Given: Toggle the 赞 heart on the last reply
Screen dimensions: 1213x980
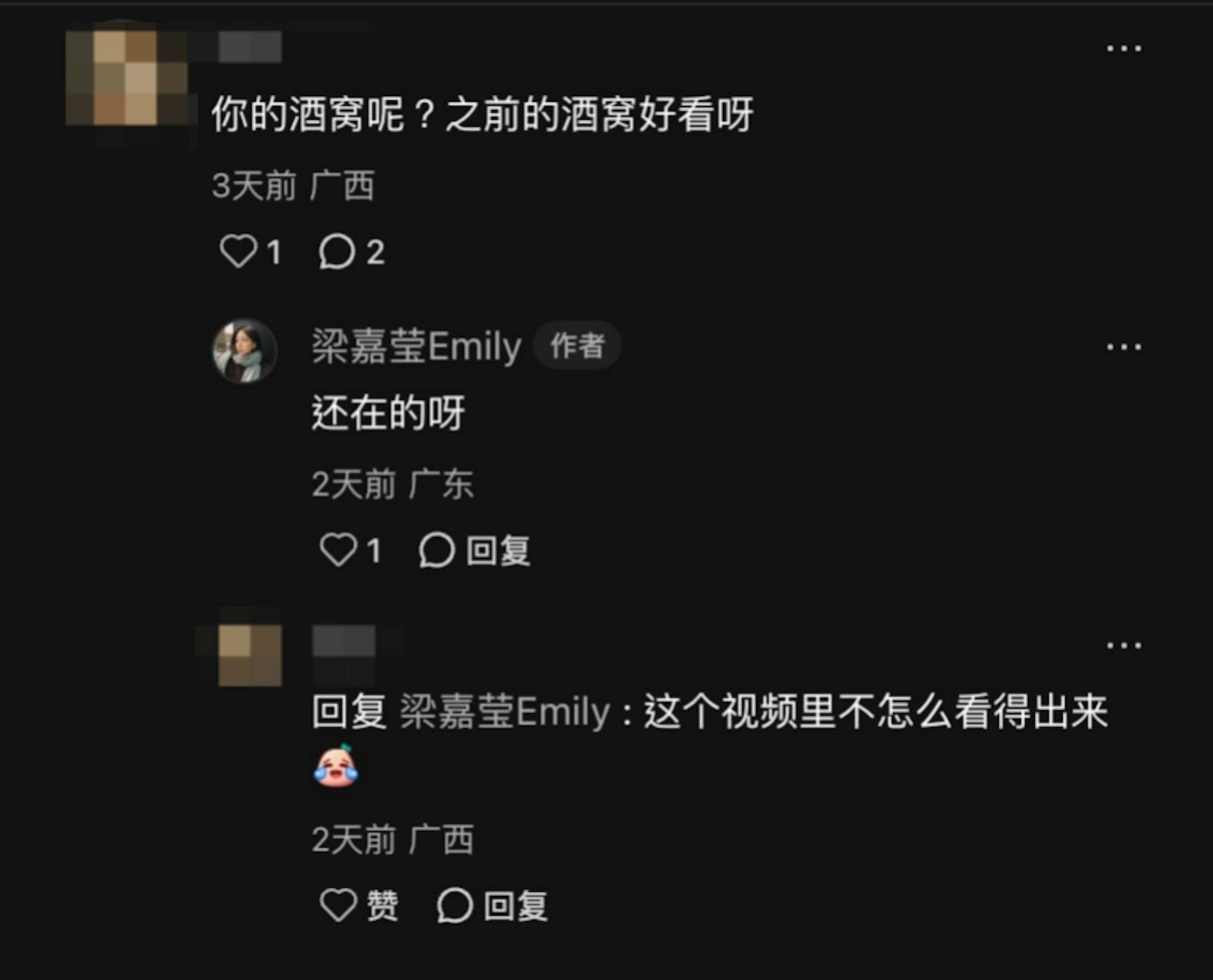Looking at the screenshot, I should click(x=339, y=905).
